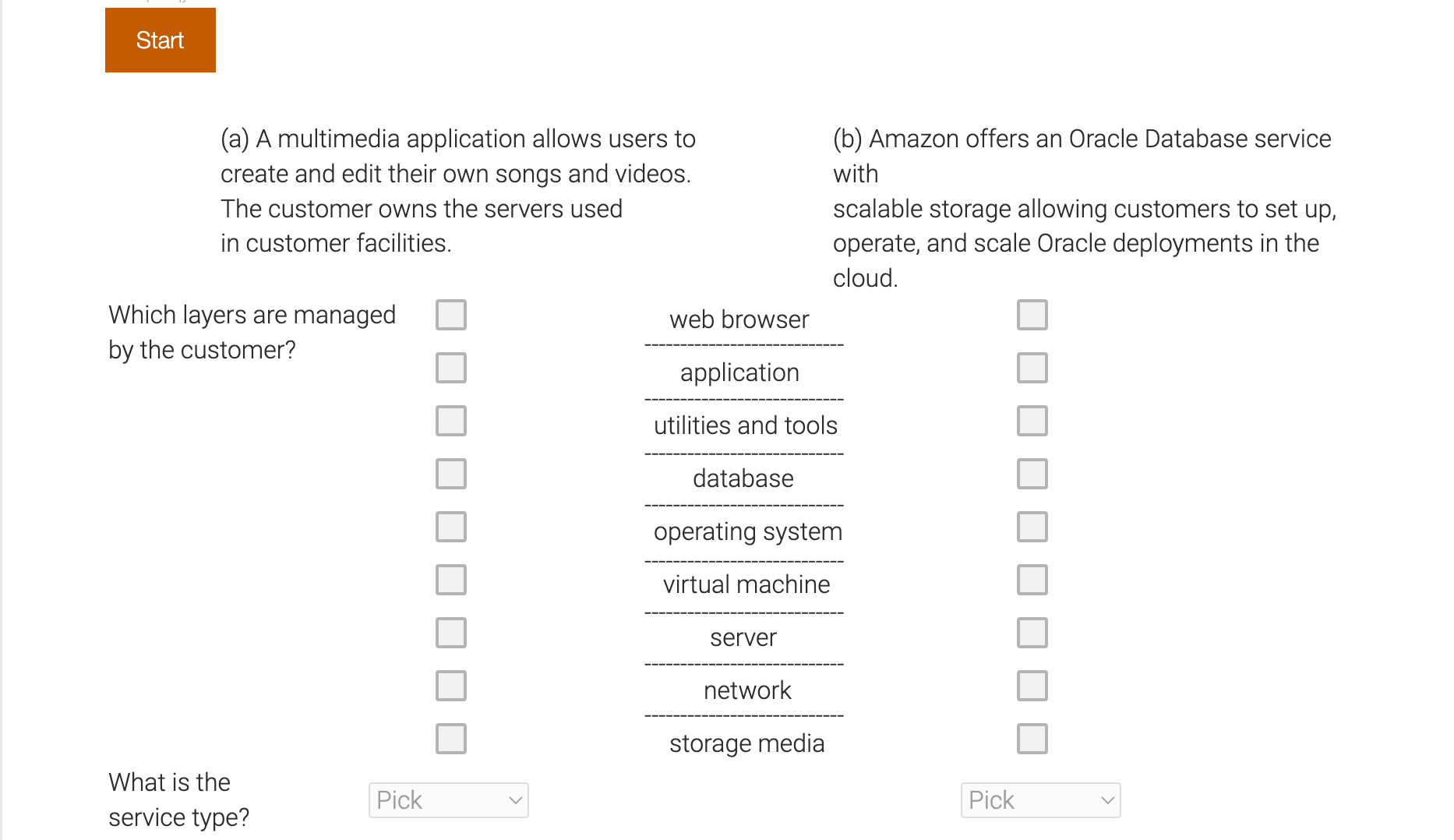Check database box for scenario (b)
This screenshot has width=1454, height=840.
pyautogui.click(x=1032, y=474)
